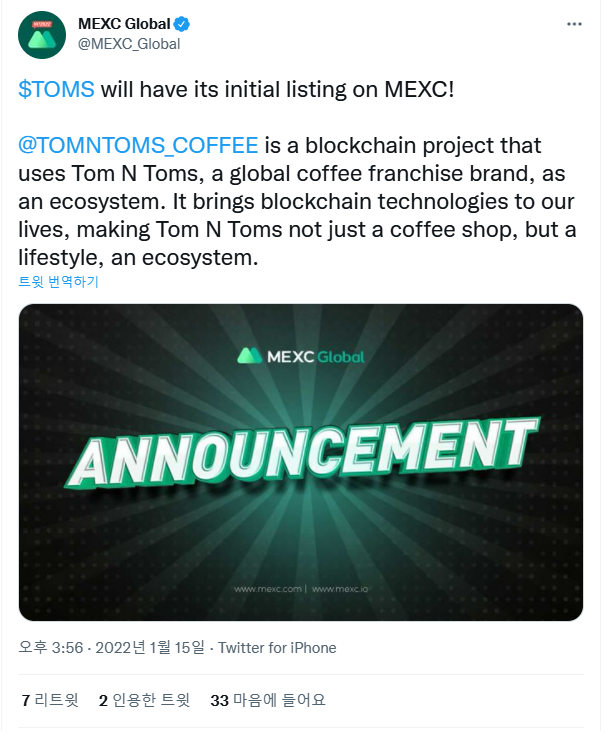Open the @TOMNTOMS_COFFEE mention link
Viewport: 615px width, 747px height.
(x=138, y=145)
